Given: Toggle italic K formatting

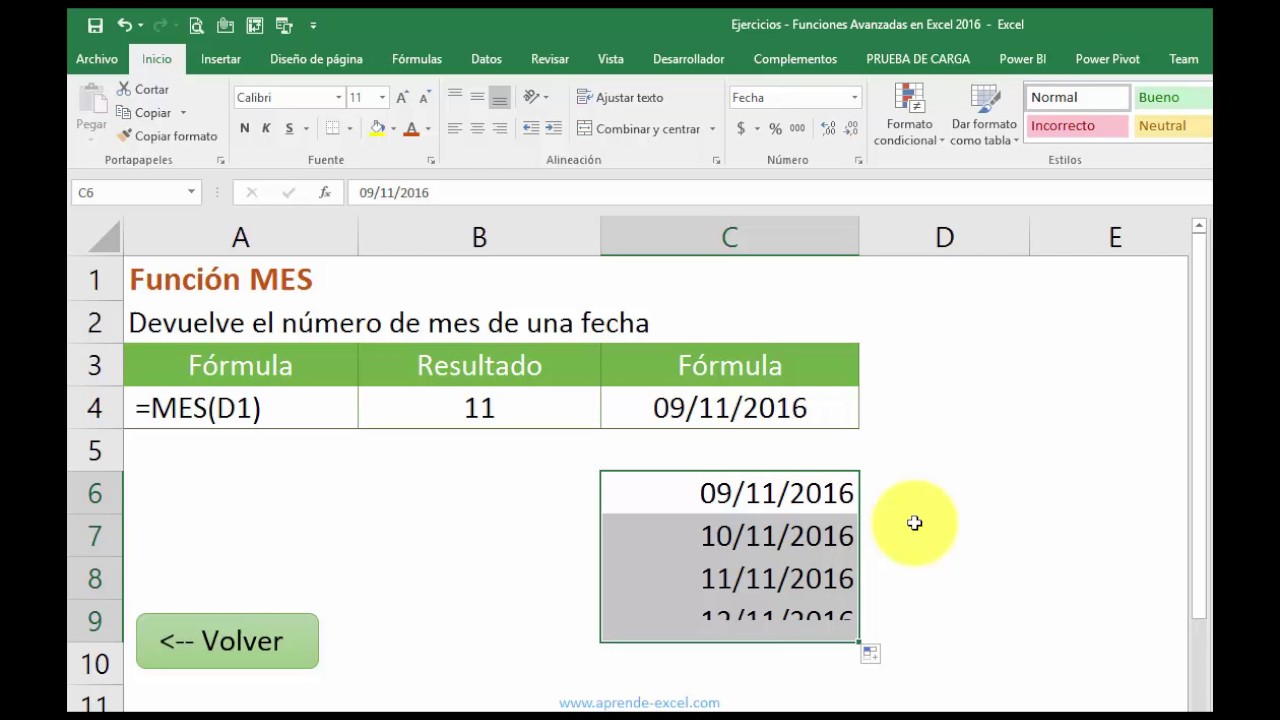Looking at the screenshot, I should (266, 128).
